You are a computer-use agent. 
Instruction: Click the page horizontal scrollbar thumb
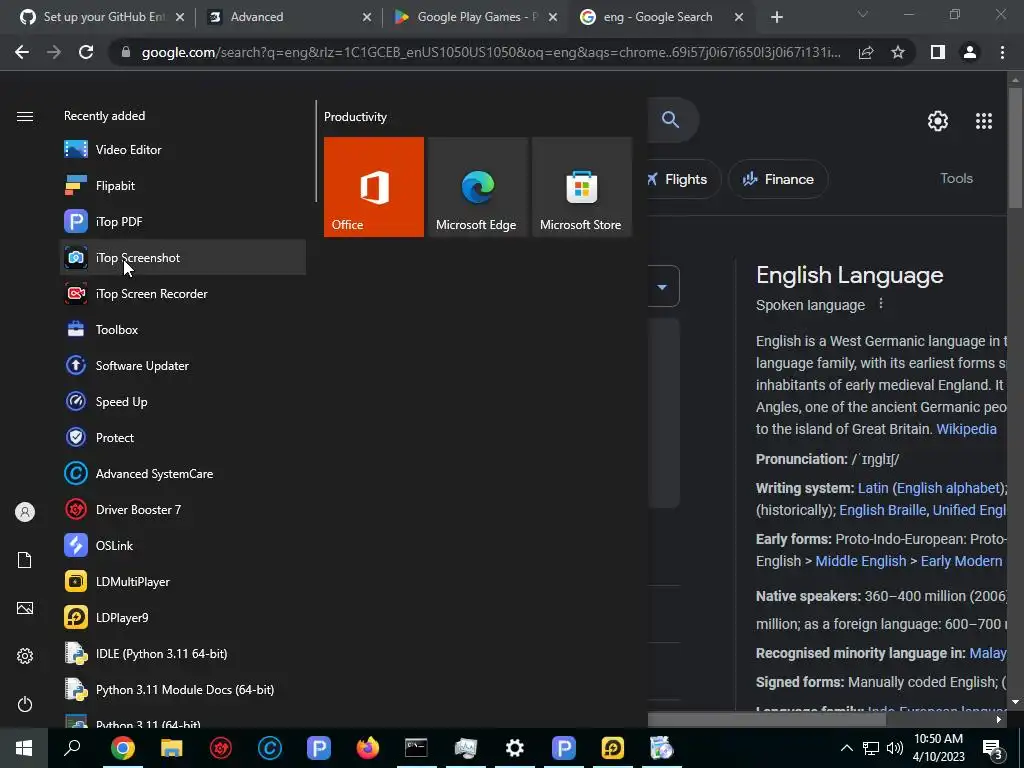(x=767, y=720)
